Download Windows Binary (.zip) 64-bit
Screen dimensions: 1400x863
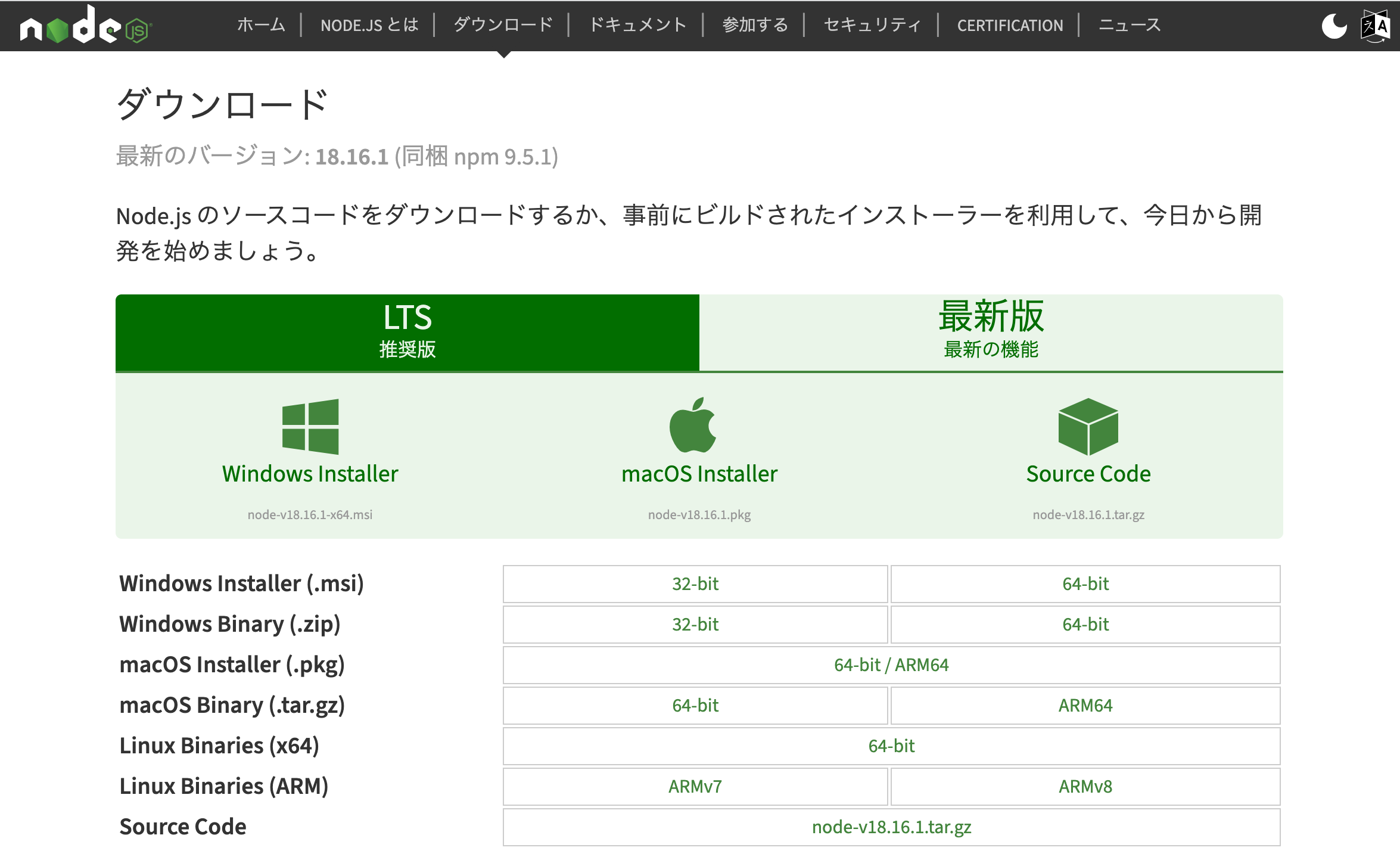pos(1085,625)
